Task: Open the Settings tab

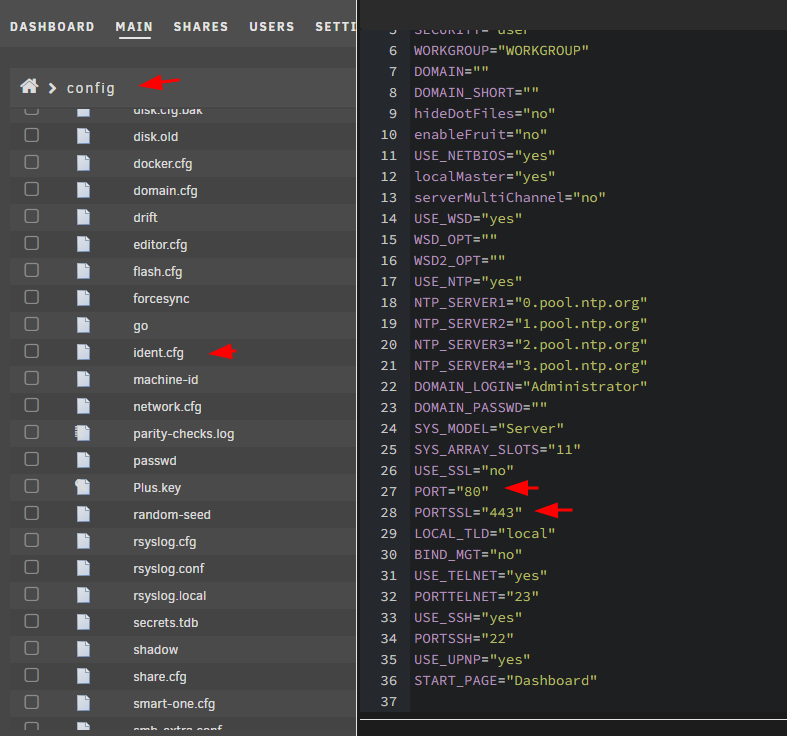Action: tap(335, 27)
